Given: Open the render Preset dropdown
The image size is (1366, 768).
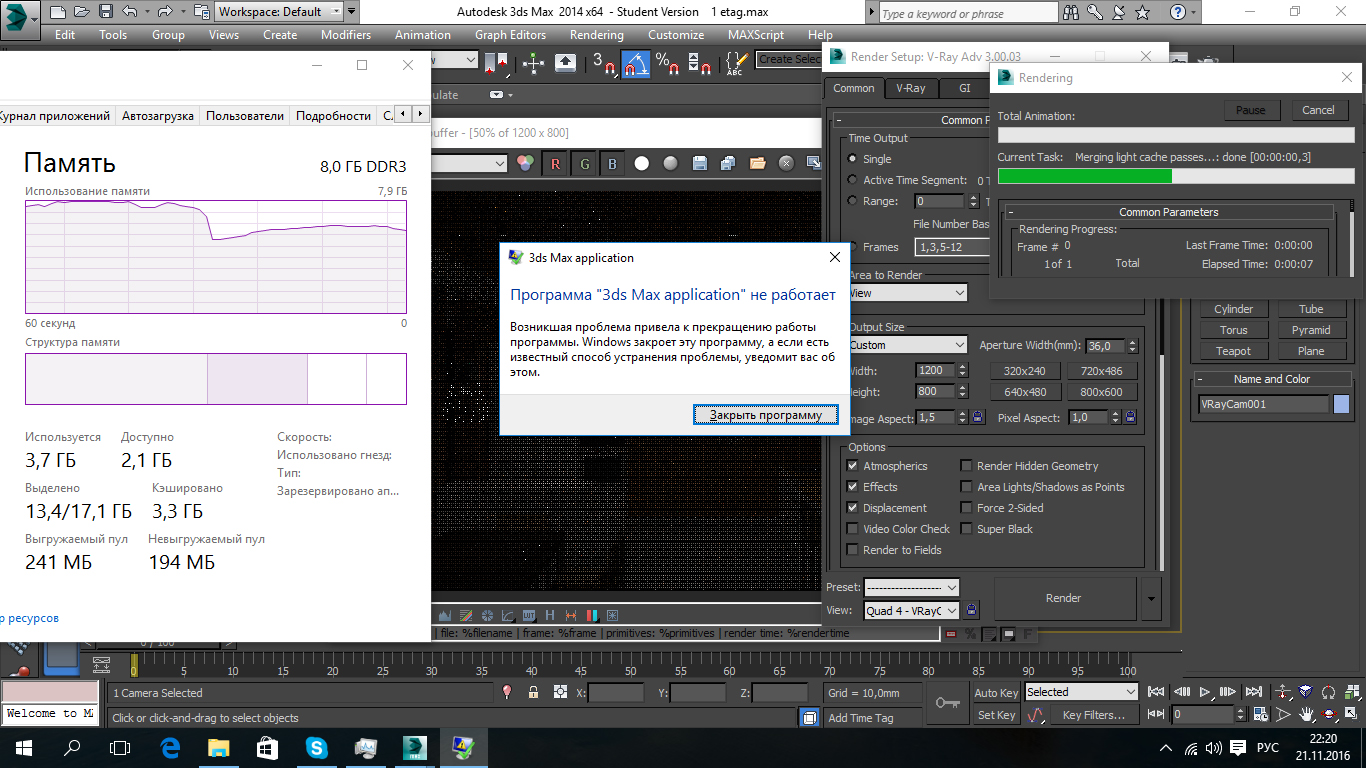Looking at the screenshot, I should 912,587.
